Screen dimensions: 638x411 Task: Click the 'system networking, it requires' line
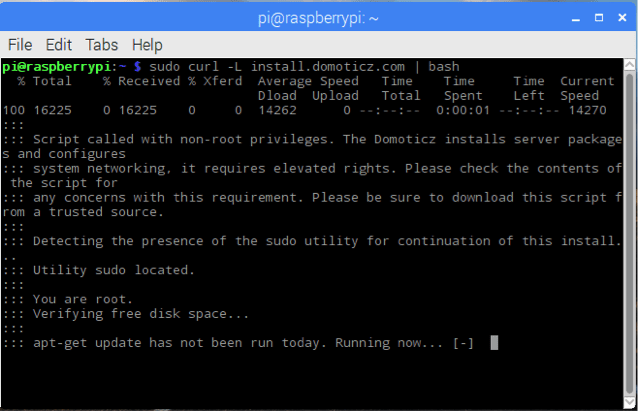(x=312, y=168)
